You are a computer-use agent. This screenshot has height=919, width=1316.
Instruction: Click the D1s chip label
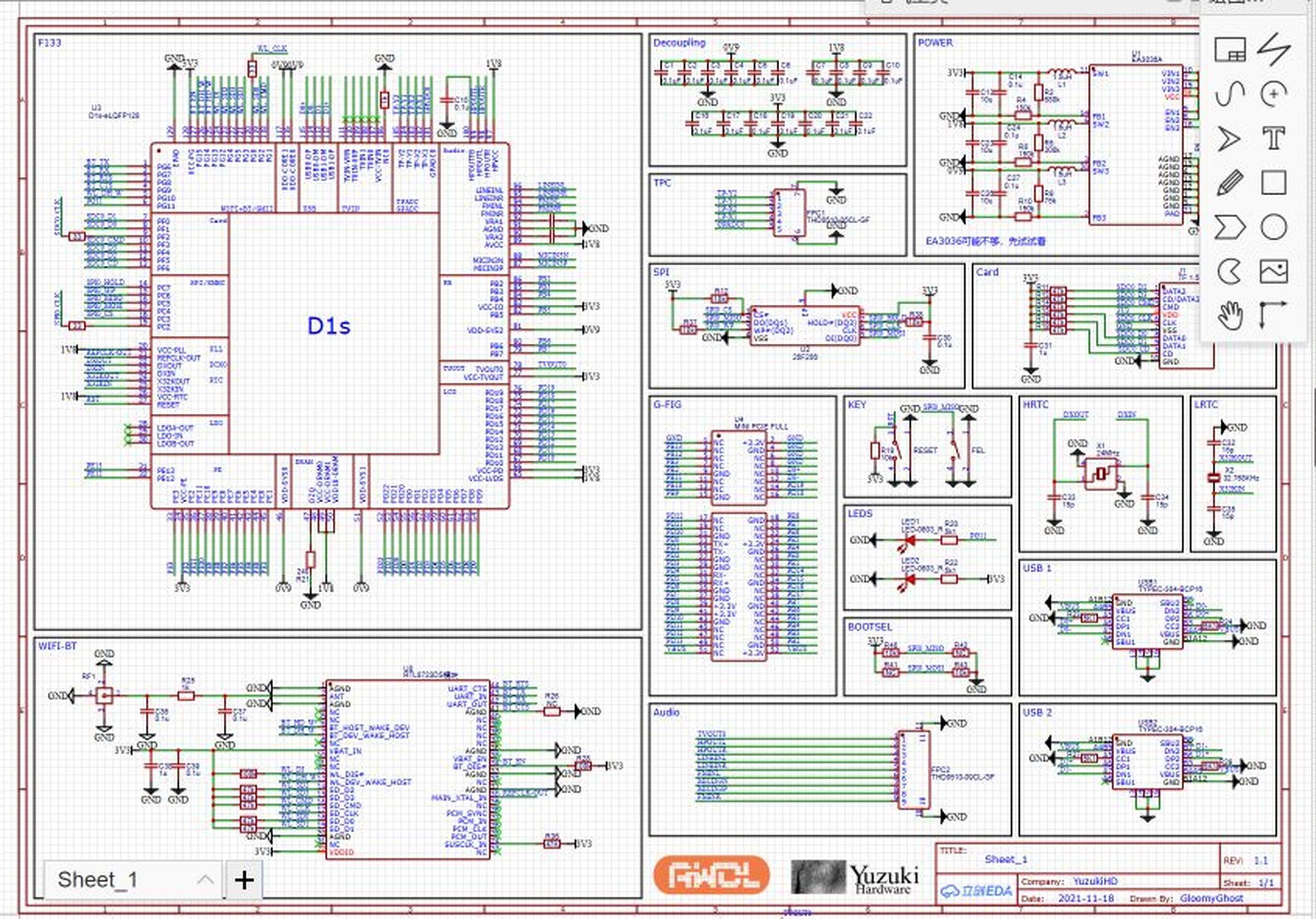(x=329, y=326)
